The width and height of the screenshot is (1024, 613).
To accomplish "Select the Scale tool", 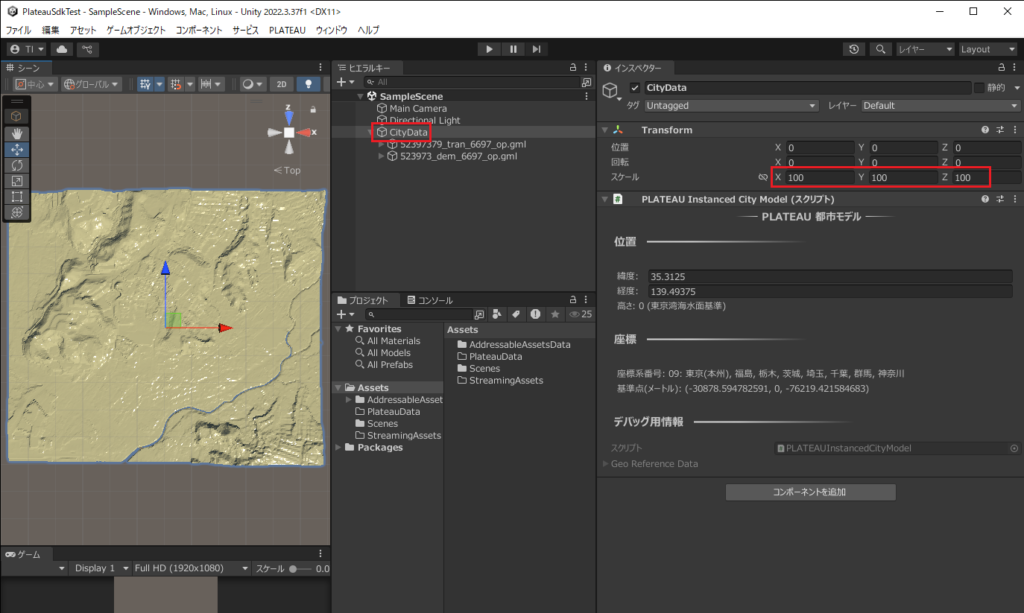I will pyautogui.click(x=17, y=181).
